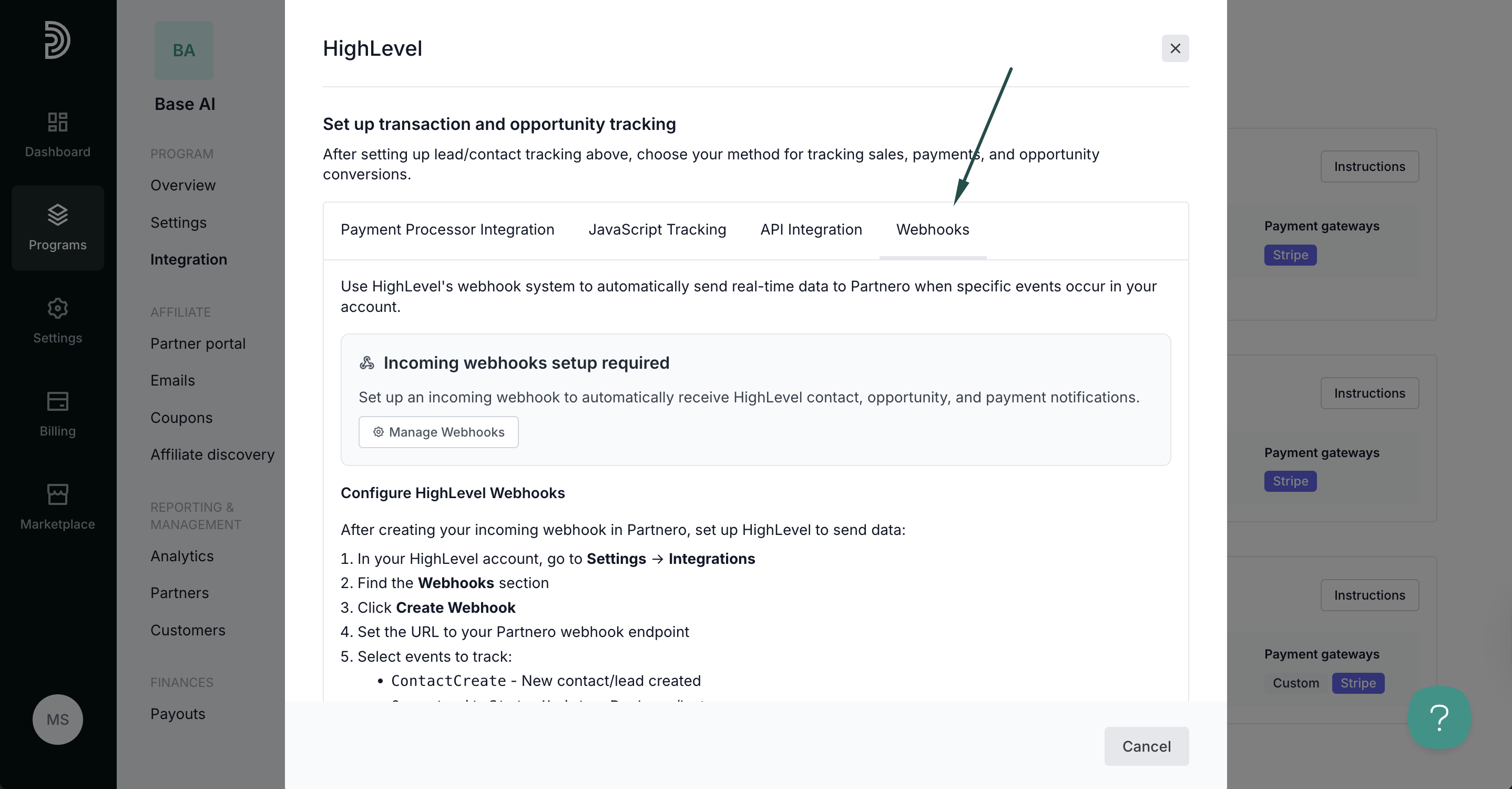Open the Dashboard grid icon
This screenshot has width=1512, height=789.
[57, 122]
